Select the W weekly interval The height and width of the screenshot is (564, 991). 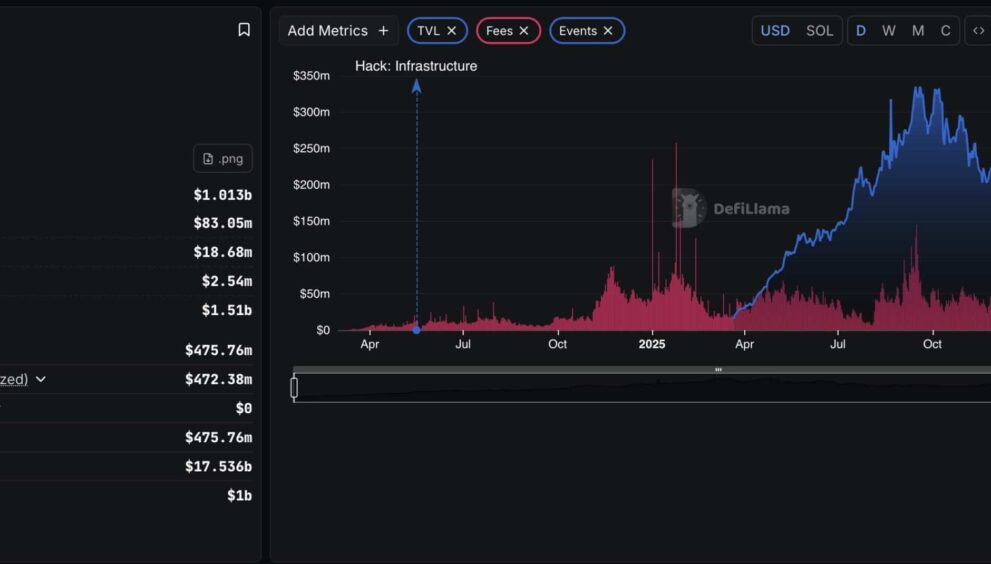(888, 31)
